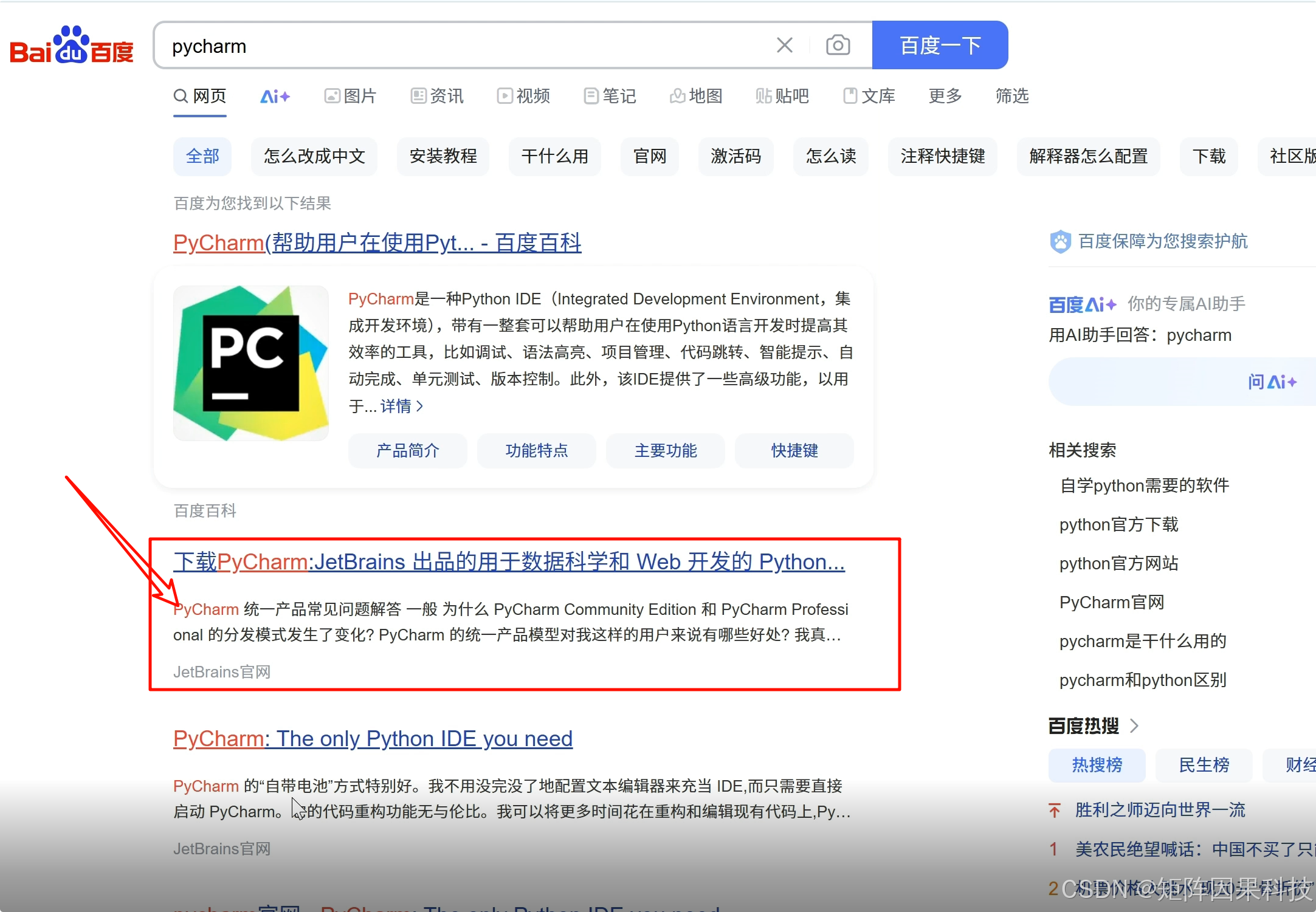Expand the 详情 details link
This screenshot has height=912, width=1316.
coord(401,406)
